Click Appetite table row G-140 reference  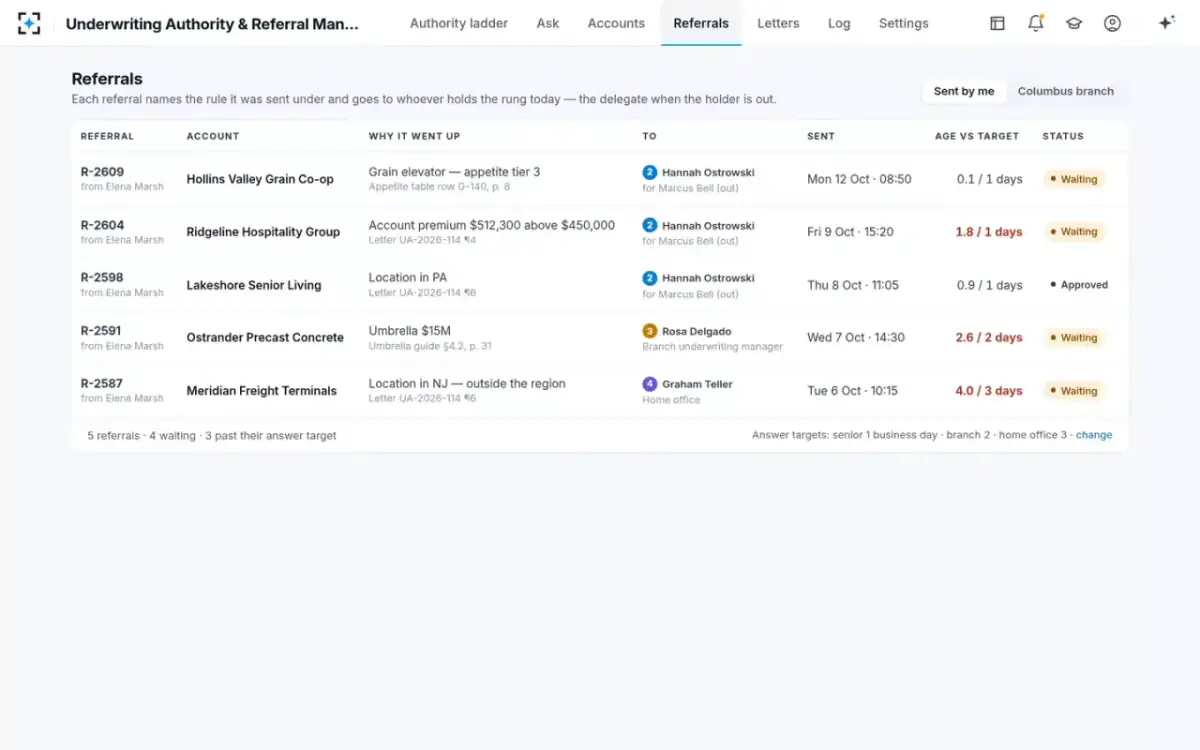tap(439, 187)
